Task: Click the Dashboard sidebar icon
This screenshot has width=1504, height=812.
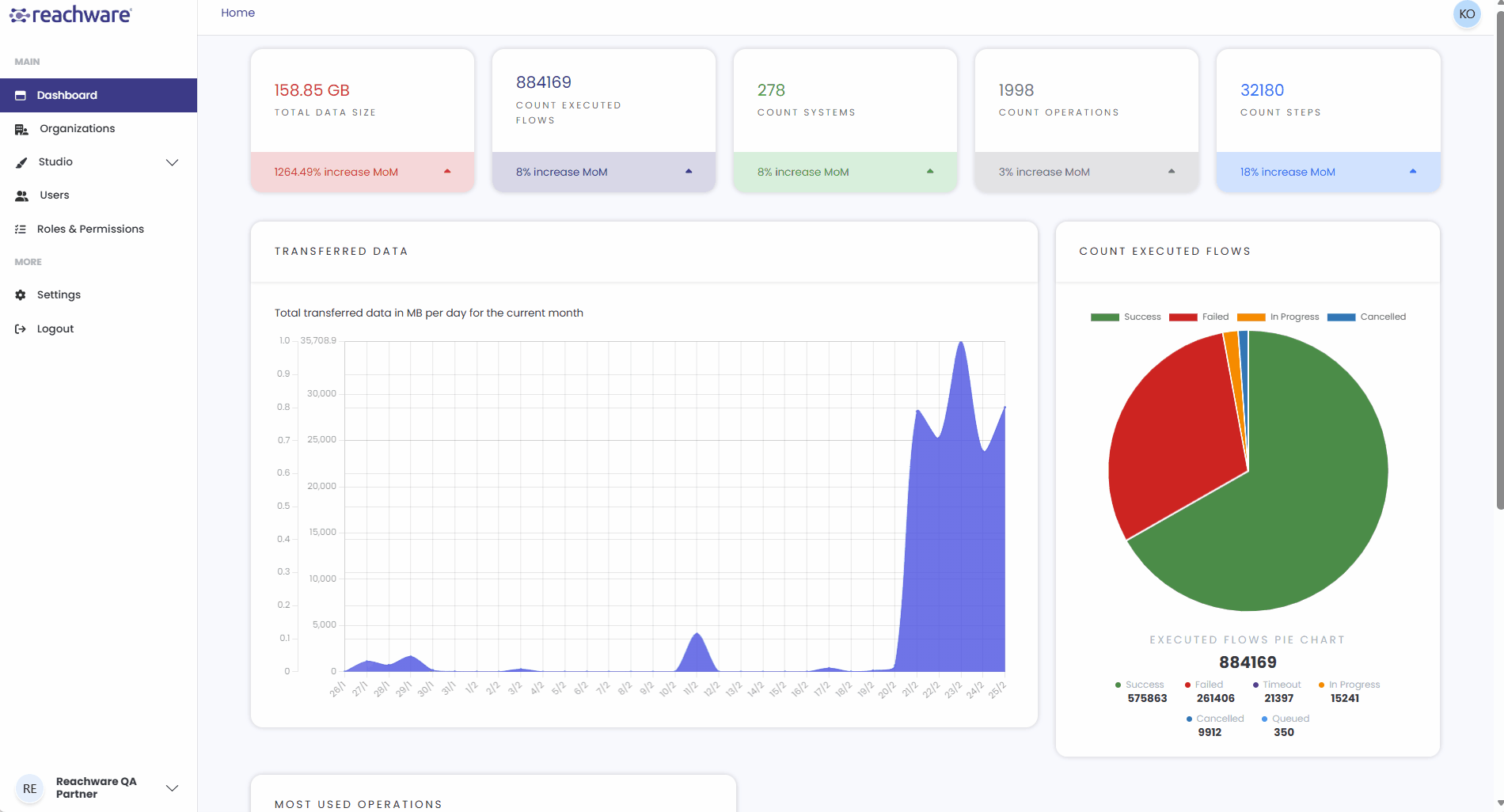Action: coord(21,95)
